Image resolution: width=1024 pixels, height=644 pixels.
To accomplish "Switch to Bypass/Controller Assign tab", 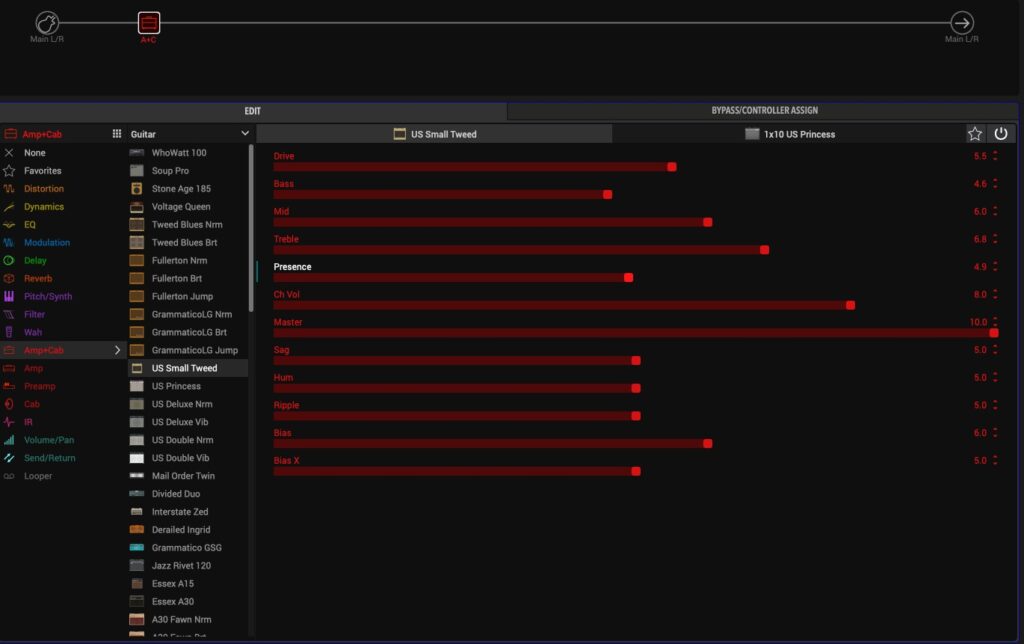I will coord(764,111).
